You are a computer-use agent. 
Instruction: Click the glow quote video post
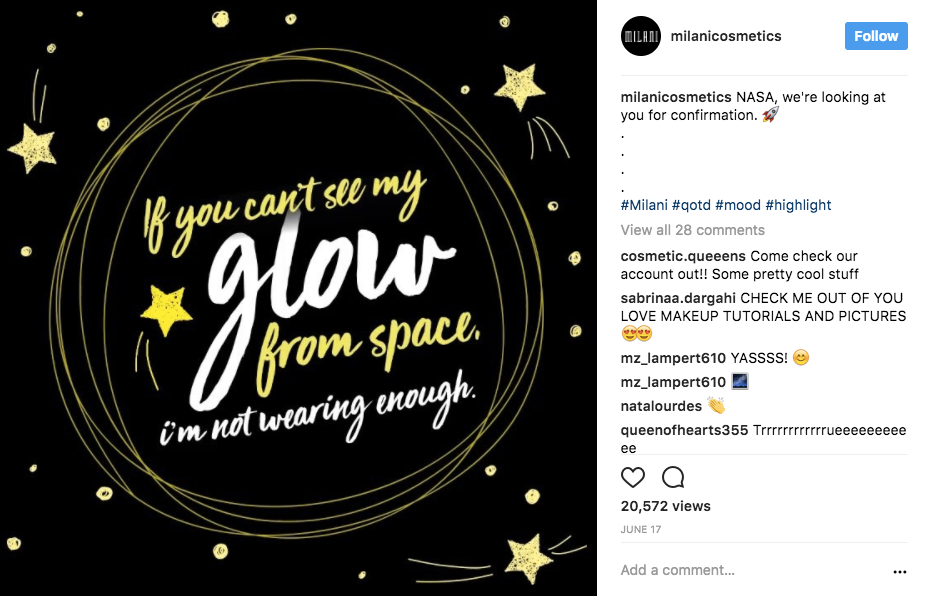point(298,298)
